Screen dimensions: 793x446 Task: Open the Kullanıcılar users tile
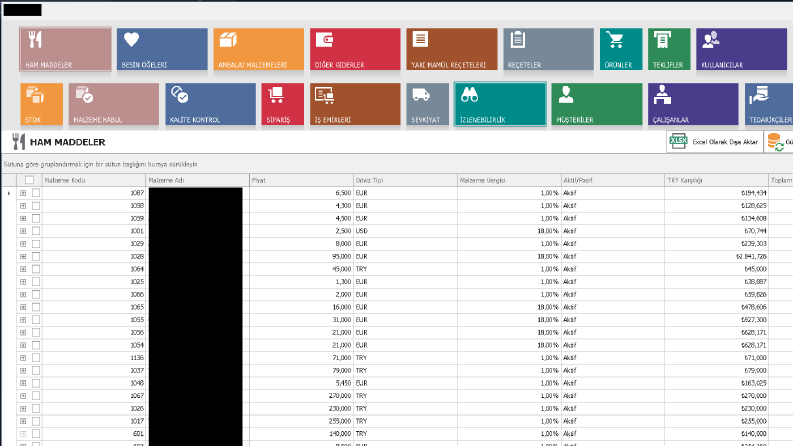pos(741,49)
